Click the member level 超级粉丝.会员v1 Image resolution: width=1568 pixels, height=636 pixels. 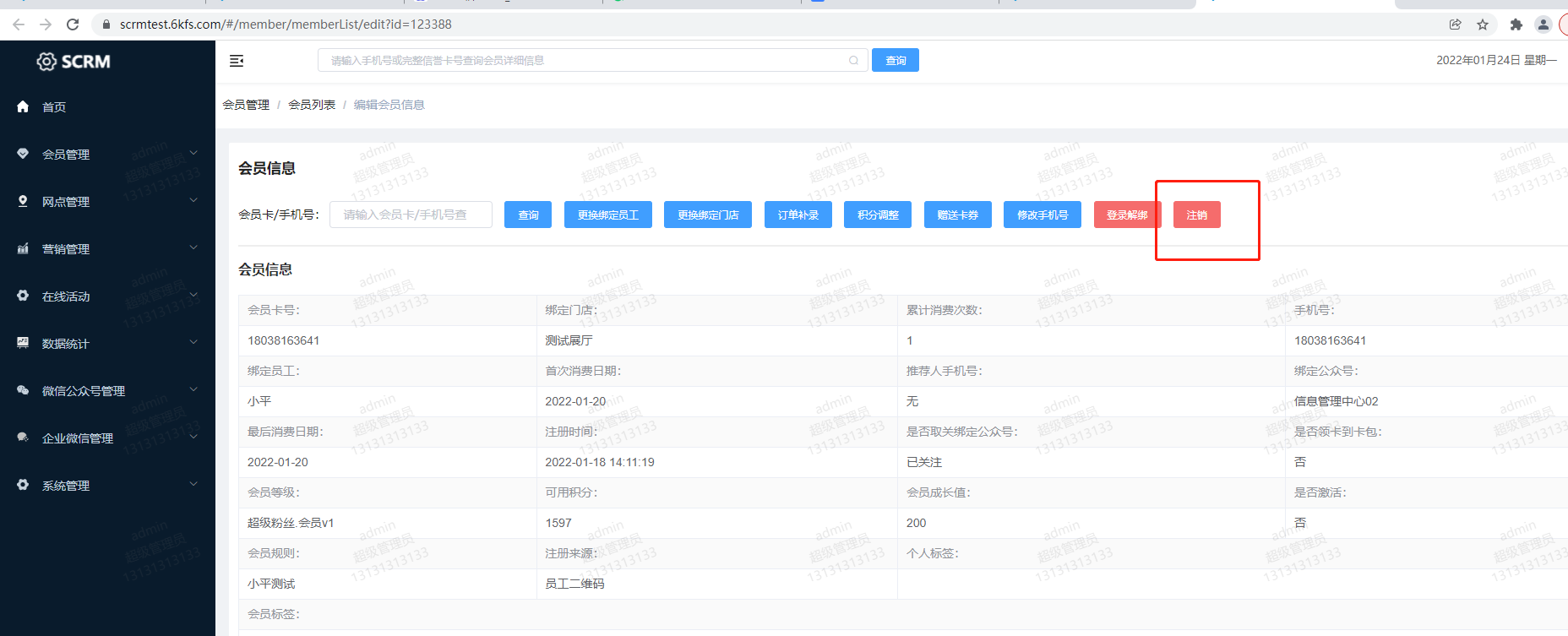point(291,523)
